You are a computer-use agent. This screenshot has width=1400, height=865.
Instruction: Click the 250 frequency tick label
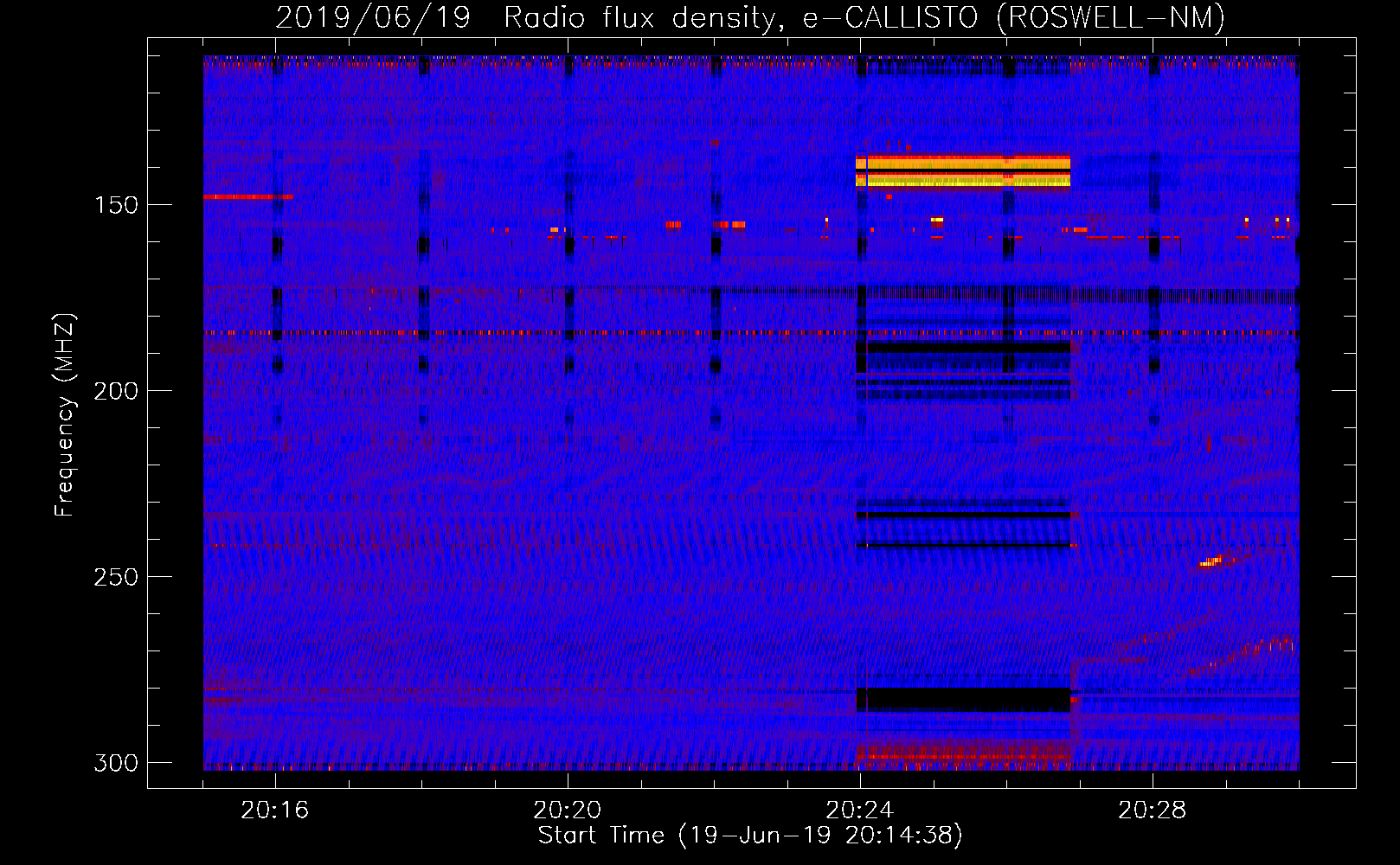pyautogui.click(x=116, y=577)
